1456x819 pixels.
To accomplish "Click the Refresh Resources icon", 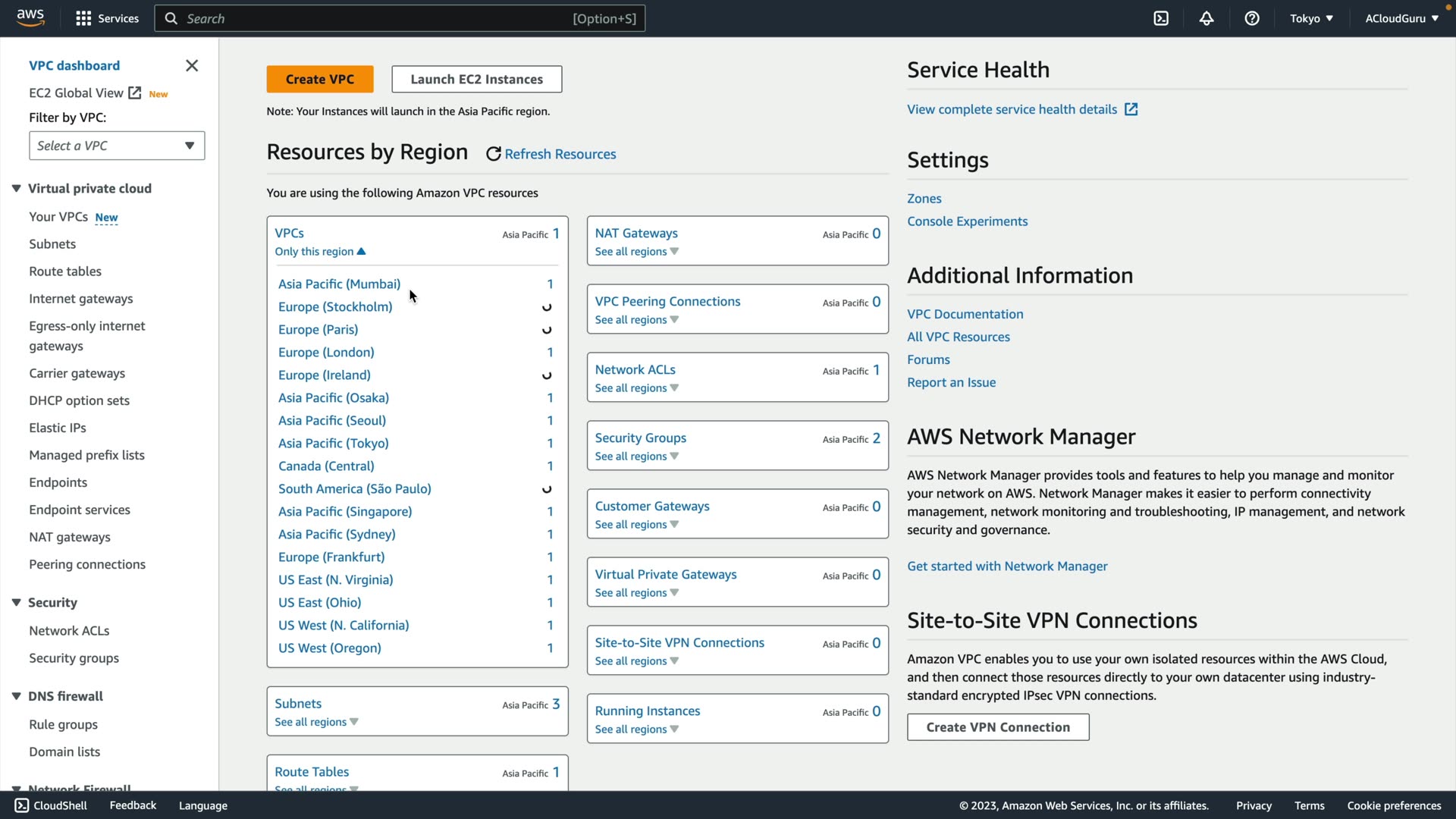I will (x=494, y=155).
